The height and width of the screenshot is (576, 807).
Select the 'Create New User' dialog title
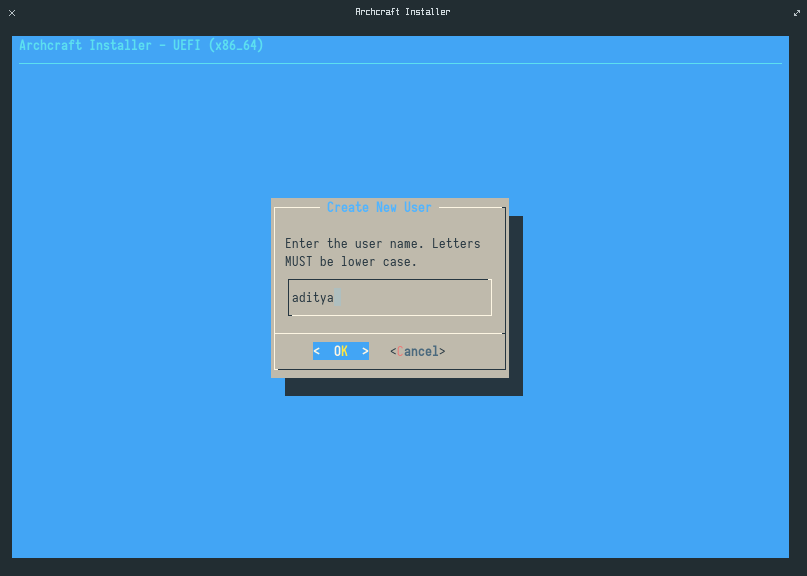pos(379,207)
